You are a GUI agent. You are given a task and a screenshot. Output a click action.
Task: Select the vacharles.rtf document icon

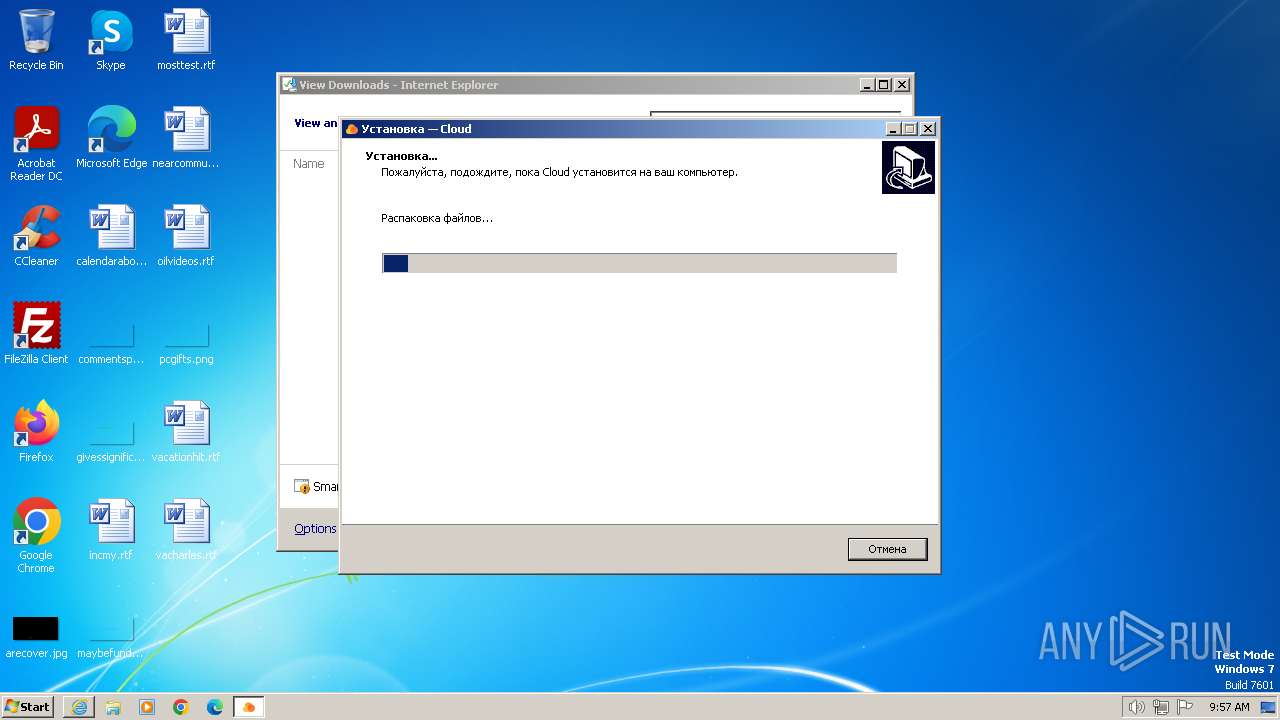pos(186,530)
